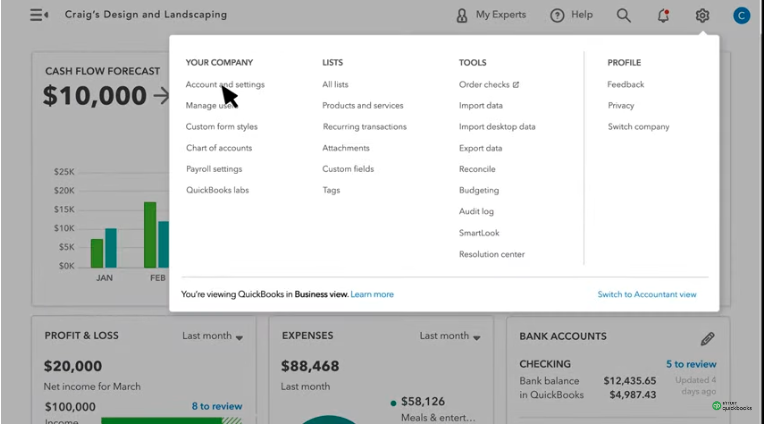Open the user profile avatar
The height and width of the screenshot is (425, 764).
741,15
